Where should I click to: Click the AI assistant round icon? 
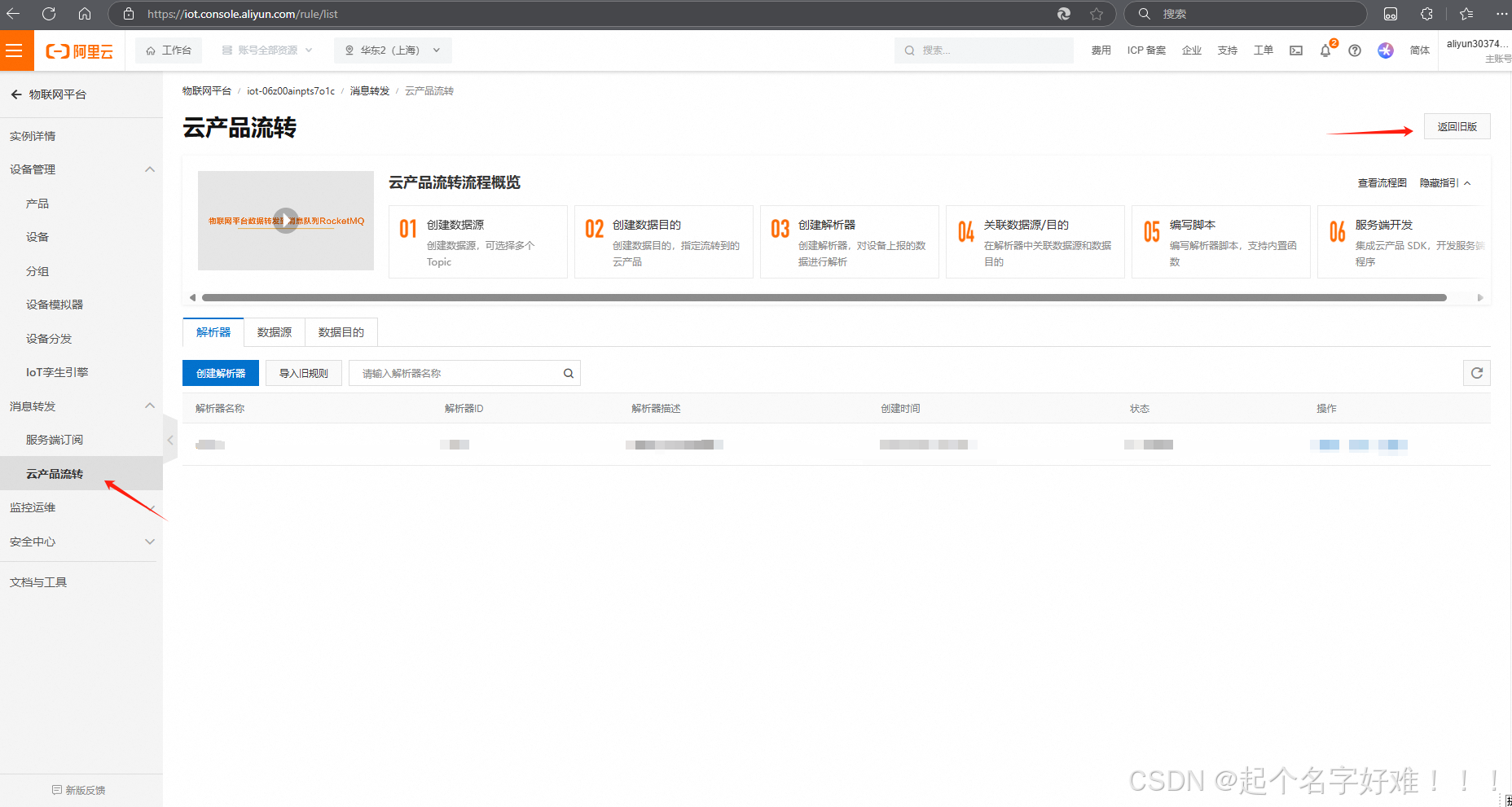(1386, 50)
